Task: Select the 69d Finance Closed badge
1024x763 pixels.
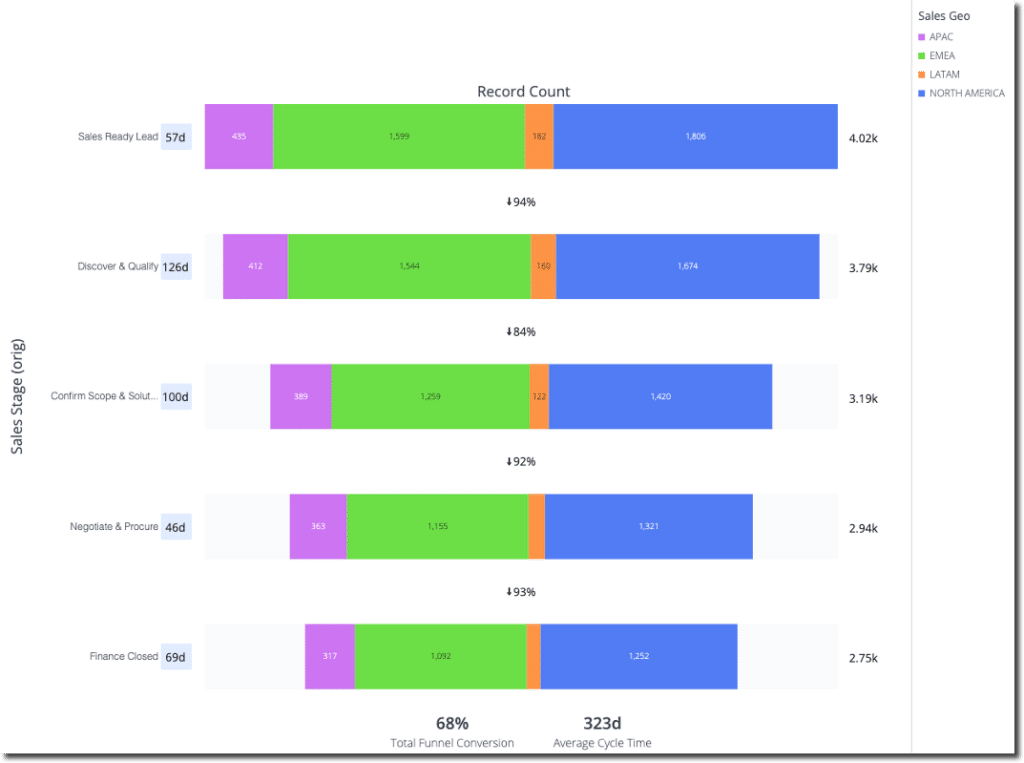Action: (x=176, y=657)
